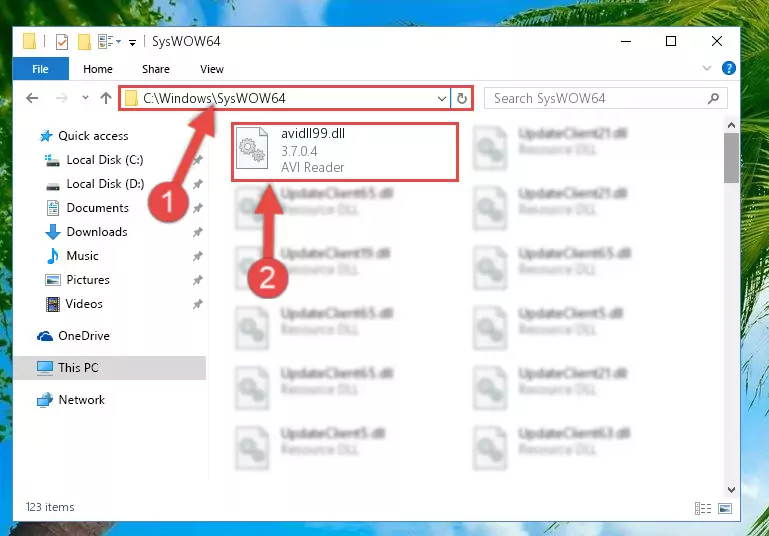
Task: Click the Network icon in sidebar
Action: (45, 400)
